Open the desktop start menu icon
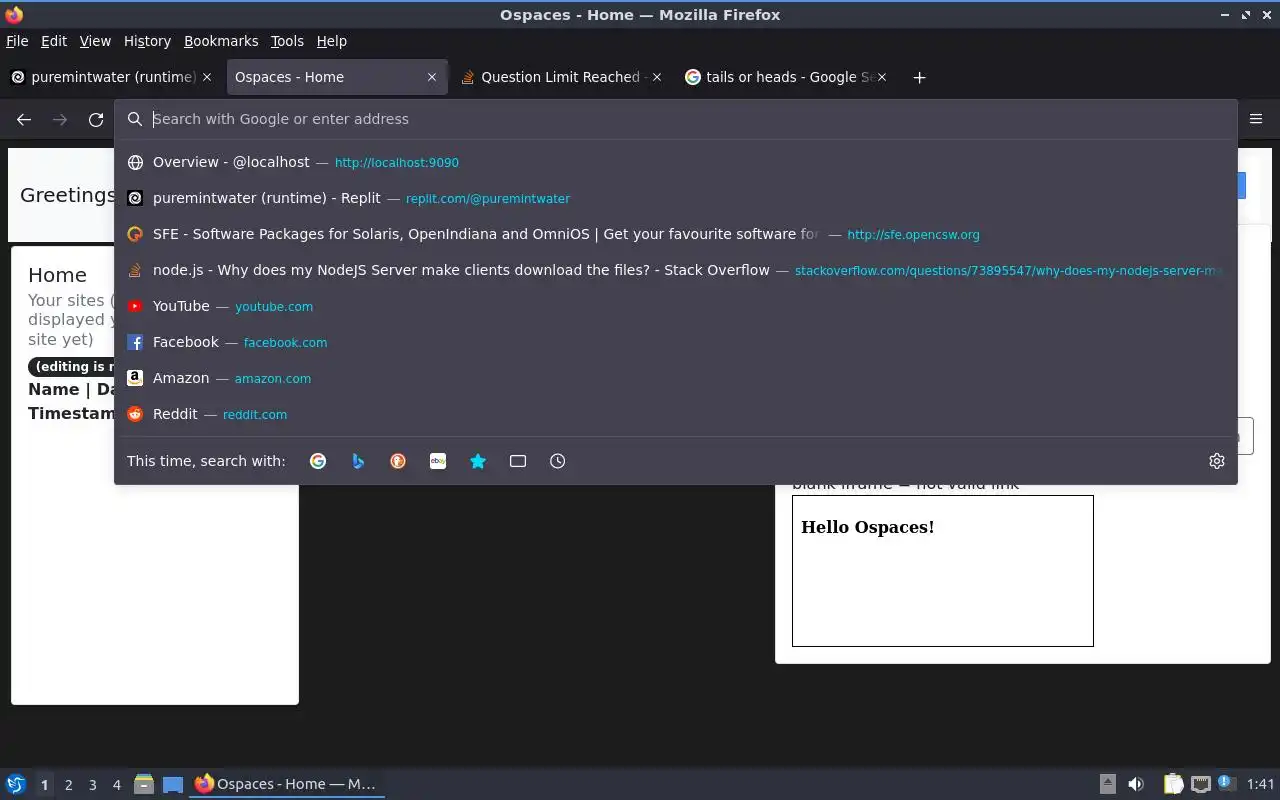 click(15, 784)
